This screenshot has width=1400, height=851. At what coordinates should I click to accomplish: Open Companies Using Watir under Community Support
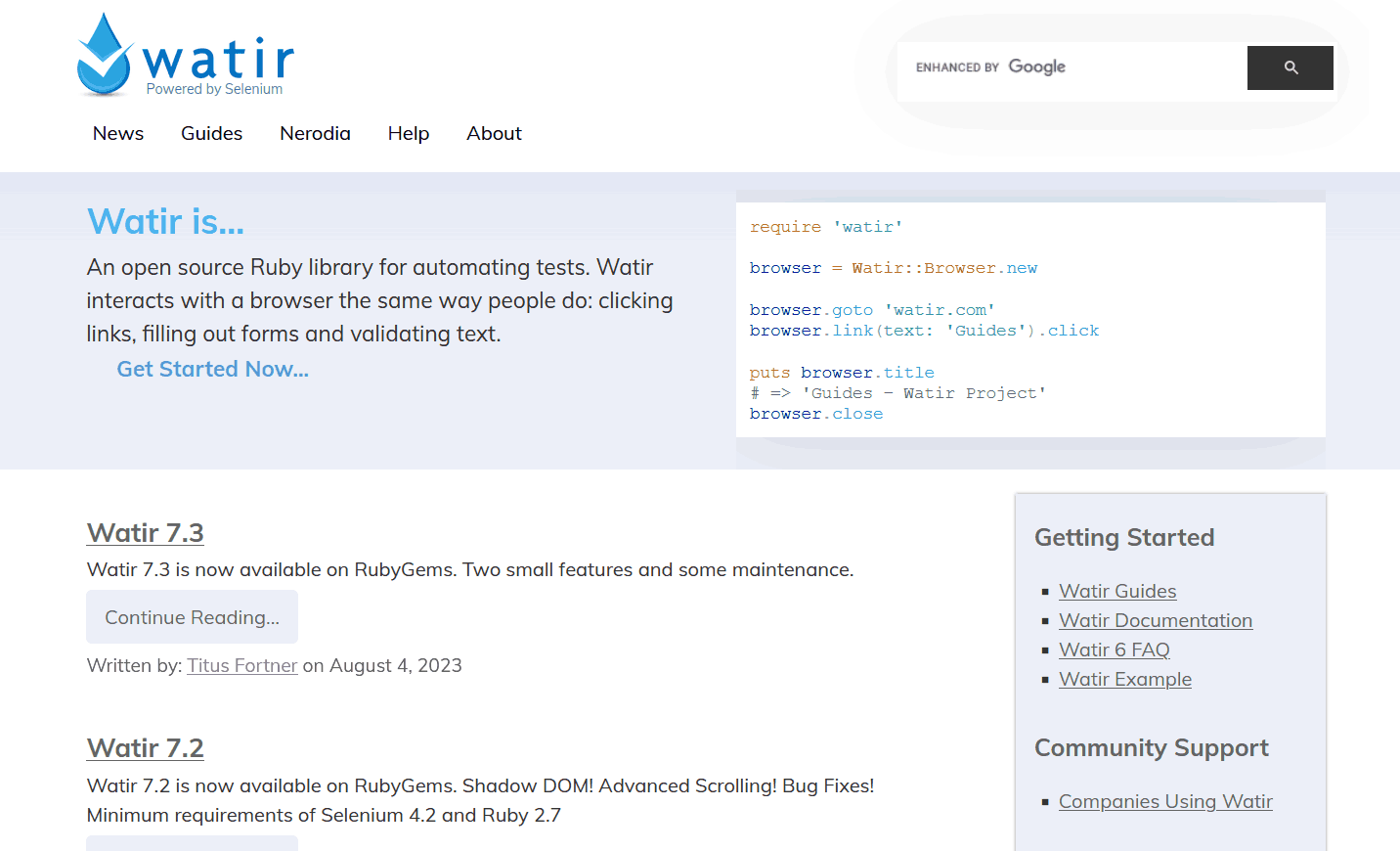1165,801
